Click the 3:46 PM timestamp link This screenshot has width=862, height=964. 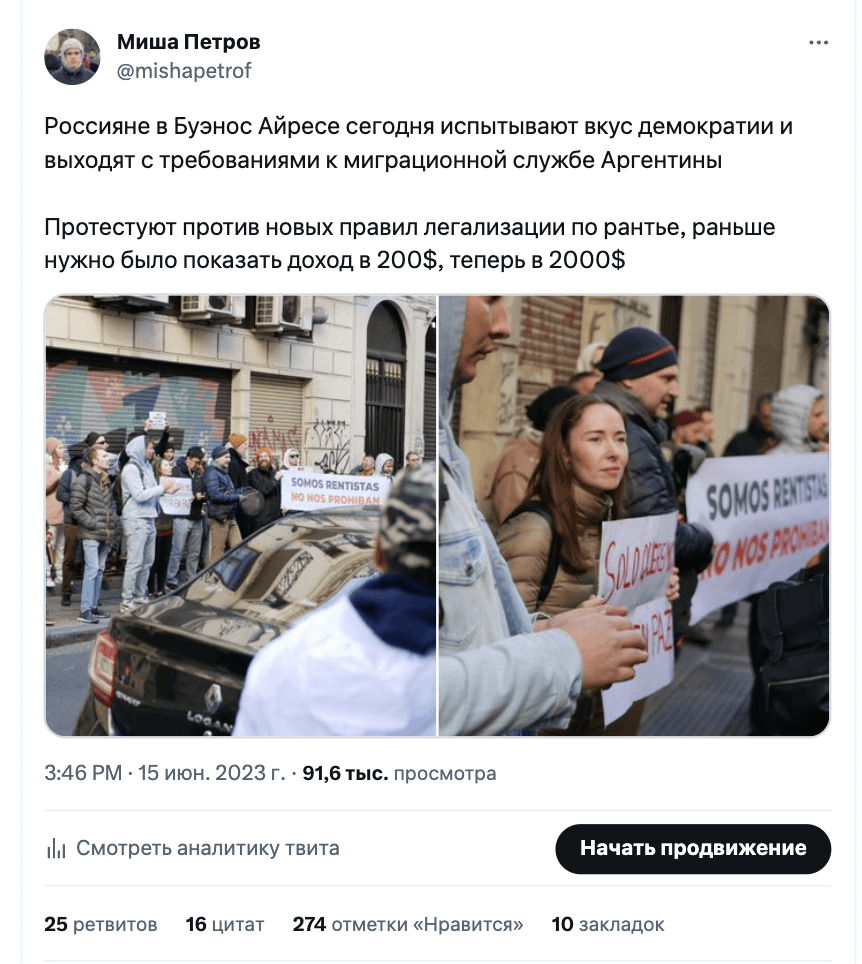point(83,773)
